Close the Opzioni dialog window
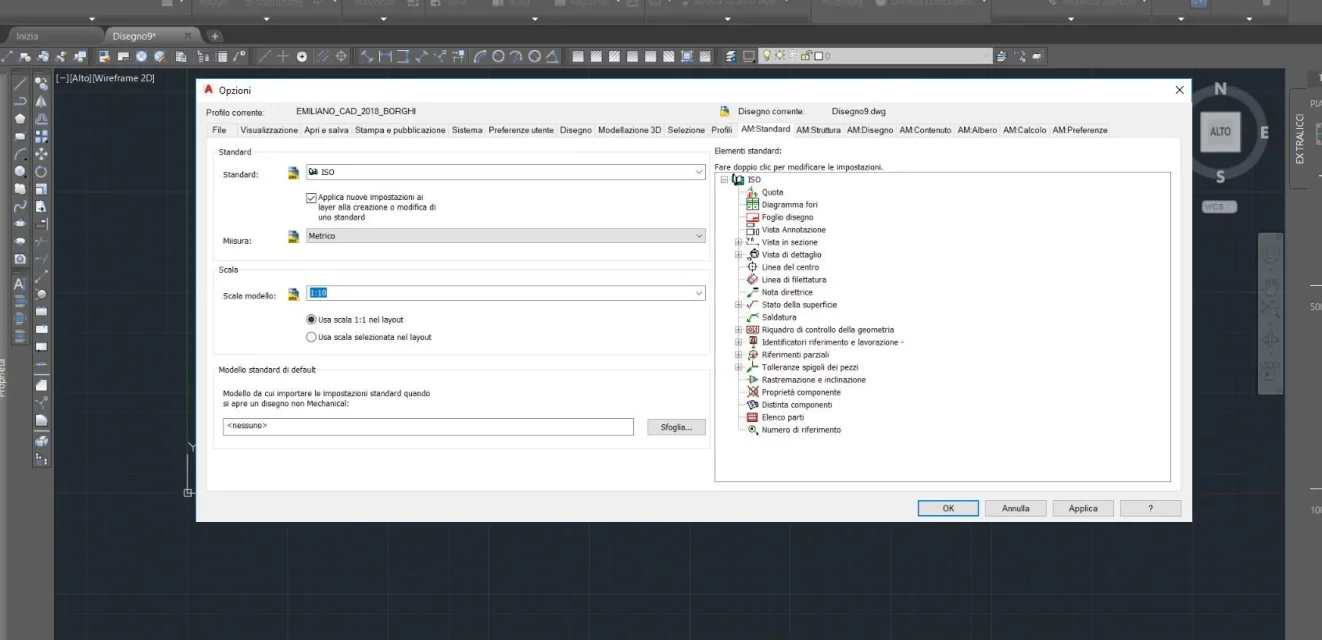The height and width of the screenshot is (640, 1322). coord(1180,90)
